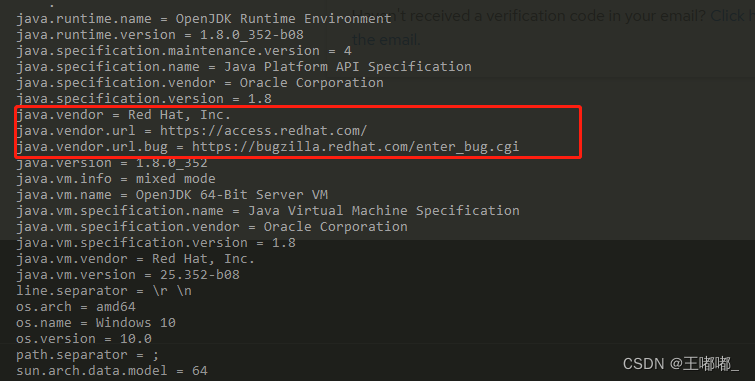Click the os.arch = amd64 line
The height and width of the screenshot is (381, 755).
pos(76,306)
